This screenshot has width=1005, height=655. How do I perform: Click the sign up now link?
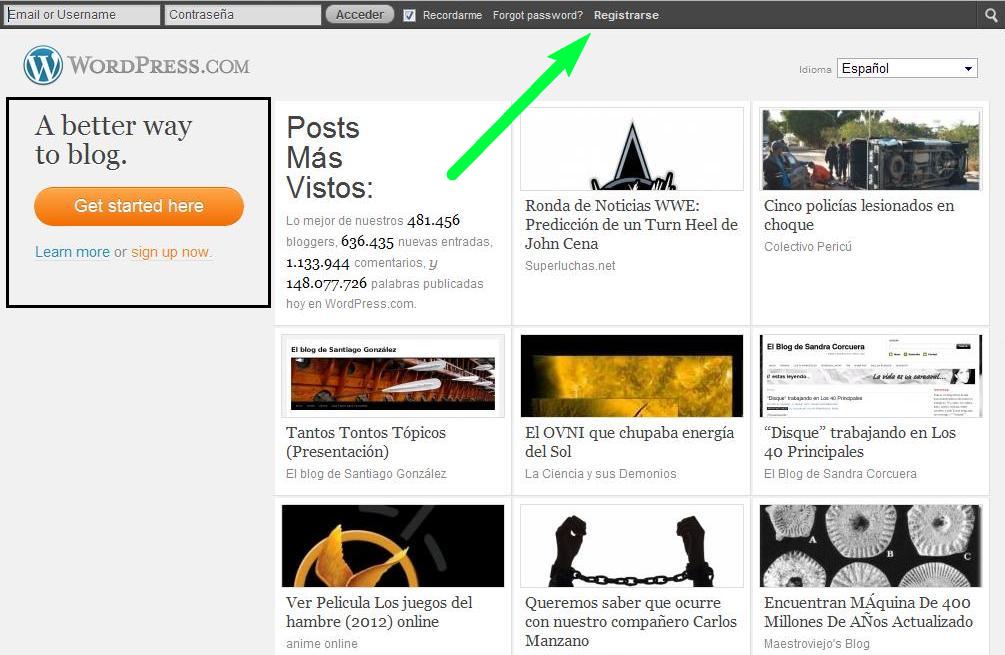click(171, 252)
